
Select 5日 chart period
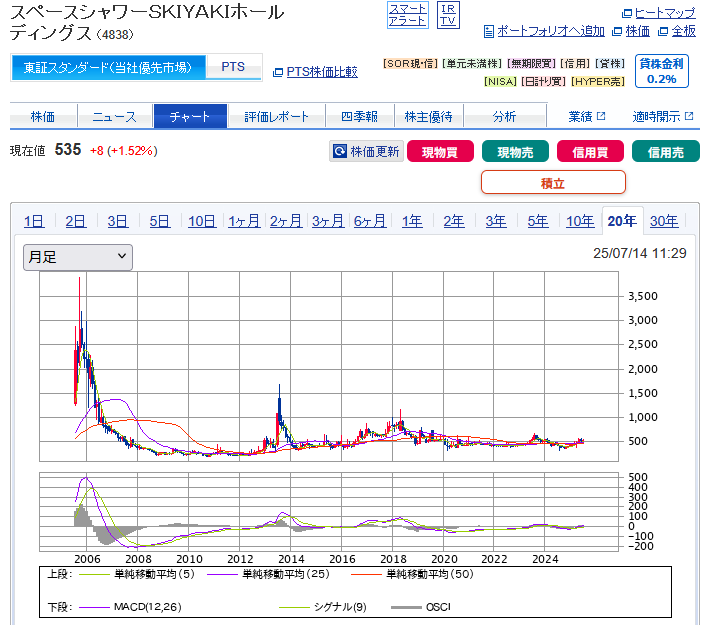click(160, 221)
